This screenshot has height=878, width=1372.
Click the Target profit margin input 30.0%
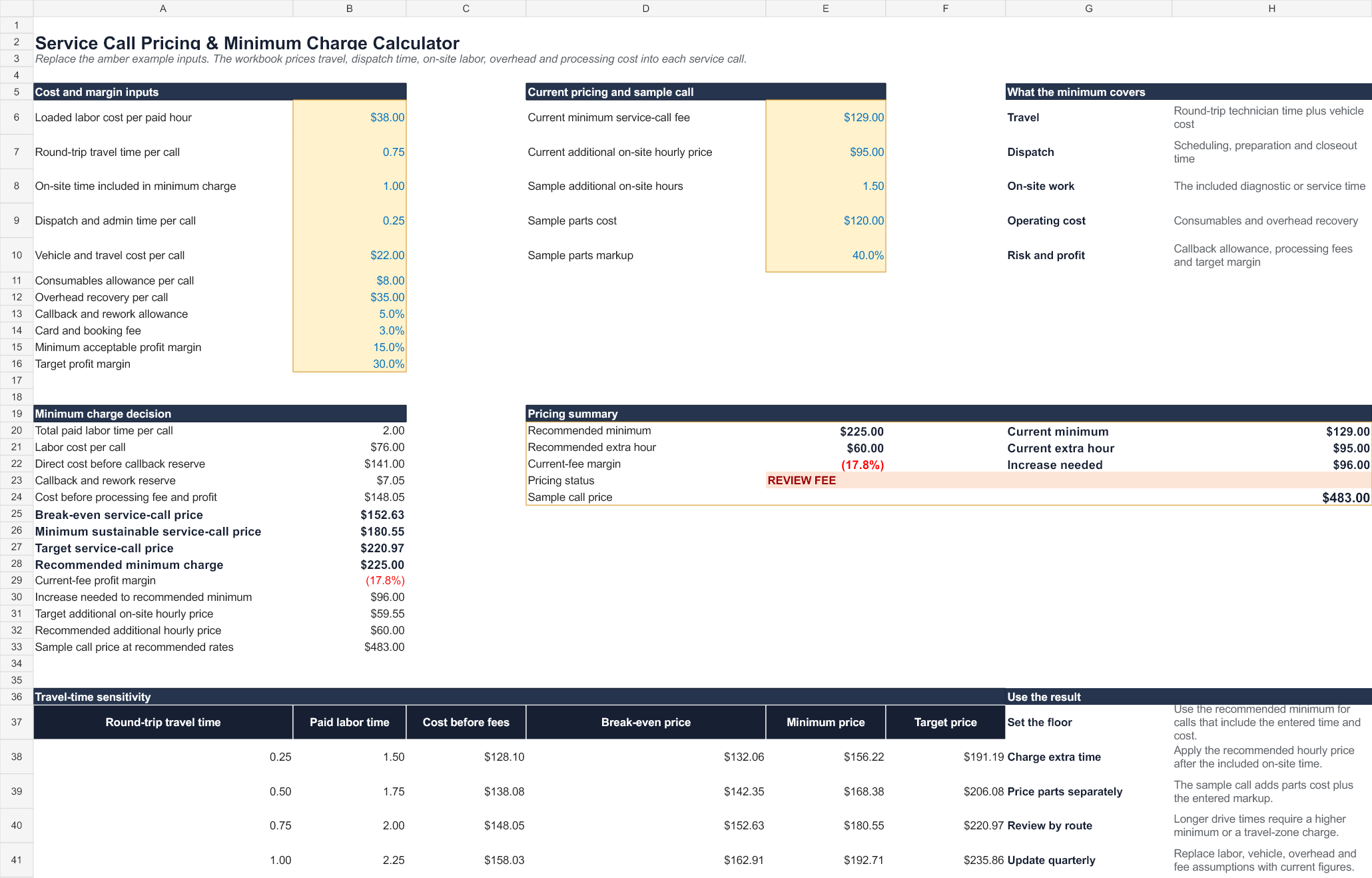350,364
